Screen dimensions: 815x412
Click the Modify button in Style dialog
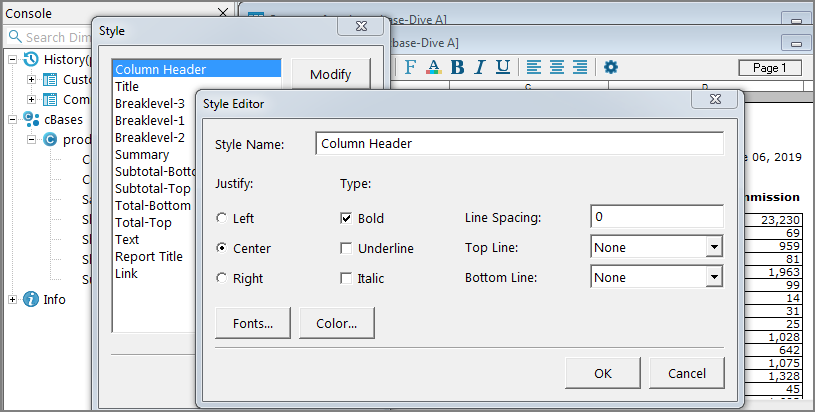tap(331, 74)
